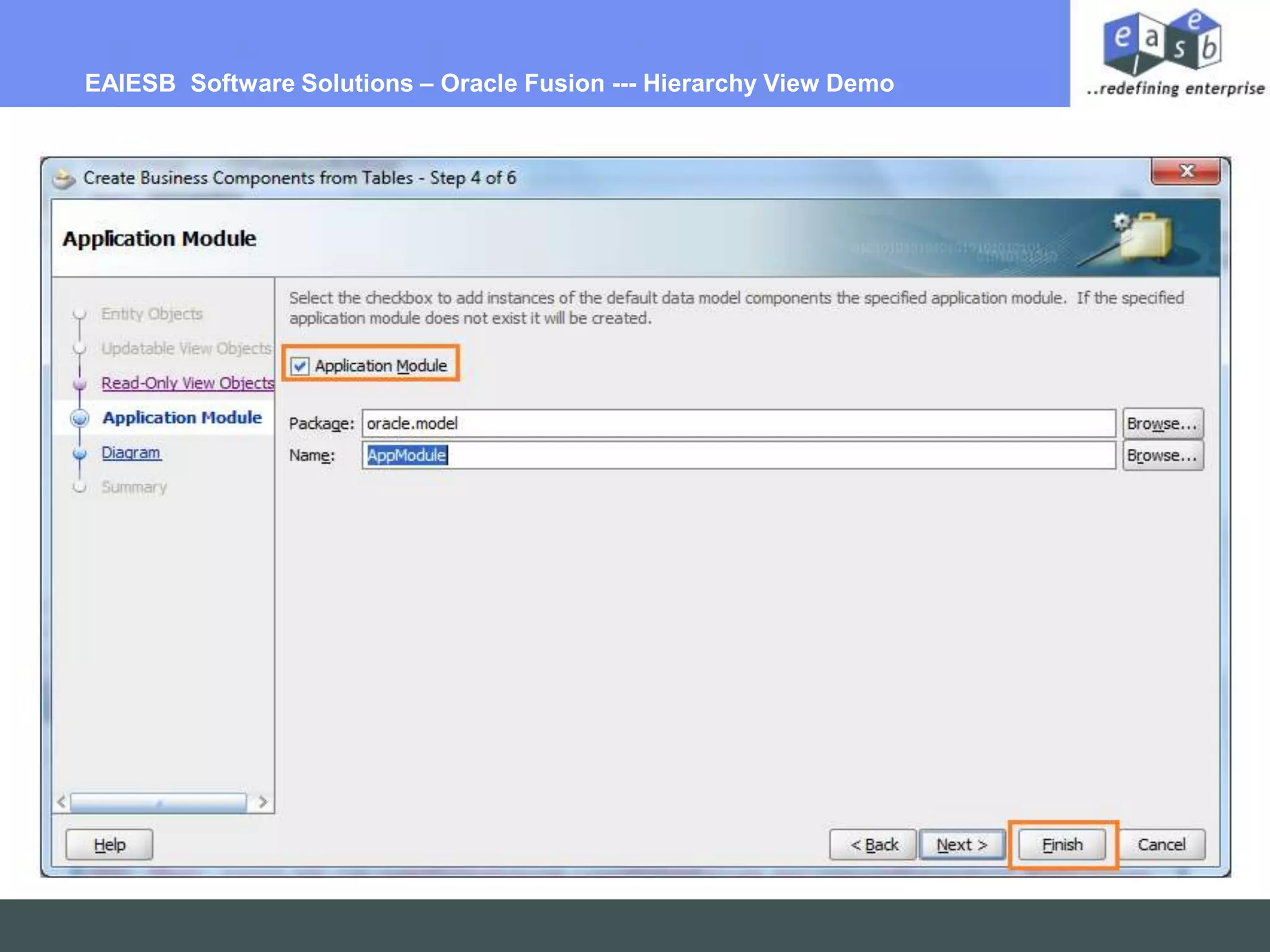The image size is (1270, 952).
Task: Open the Read-Only View Objects step
Action: click(x=188, y=383)
